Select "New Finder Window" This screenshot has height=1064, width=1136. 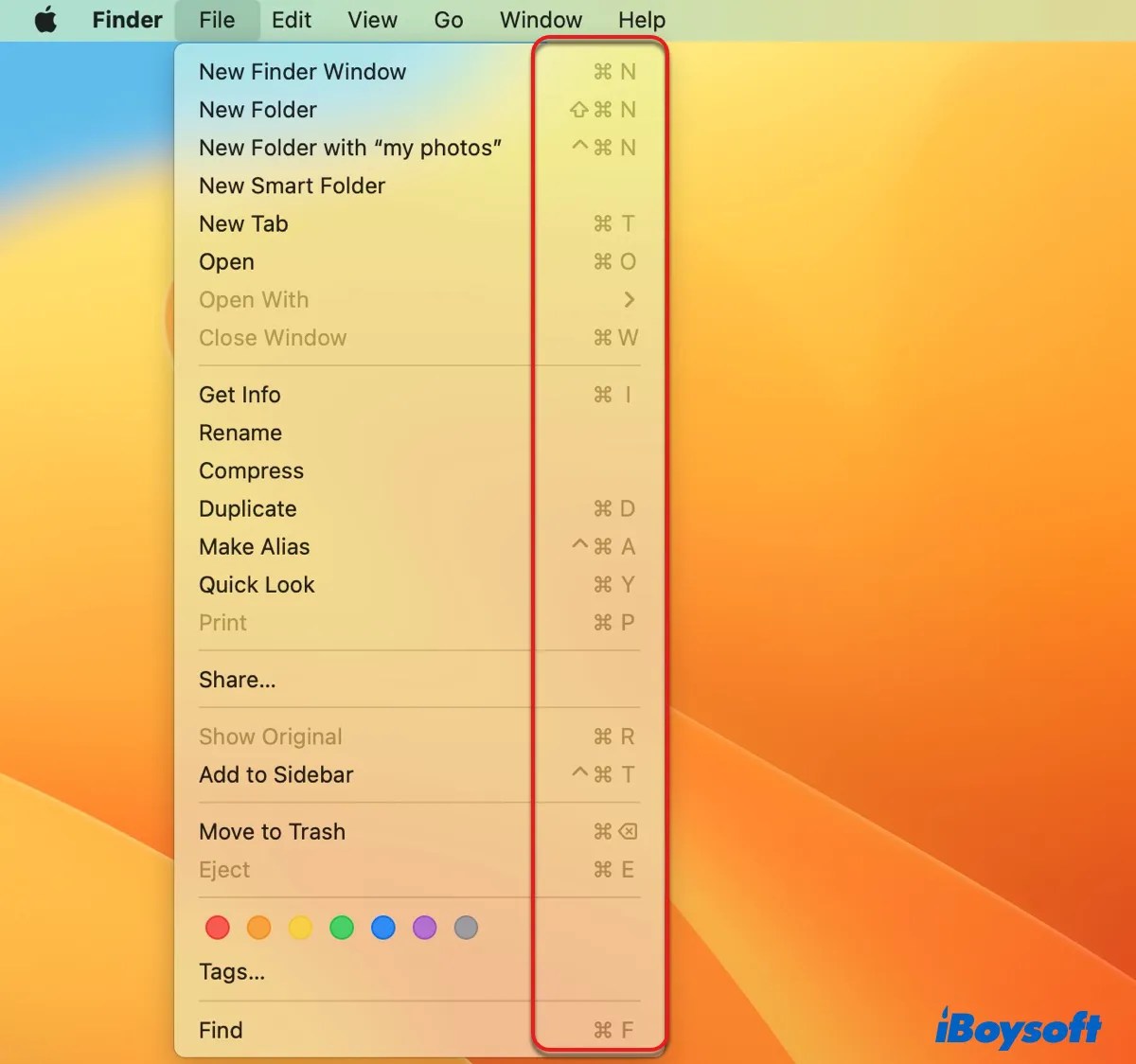tap(302, 71)
